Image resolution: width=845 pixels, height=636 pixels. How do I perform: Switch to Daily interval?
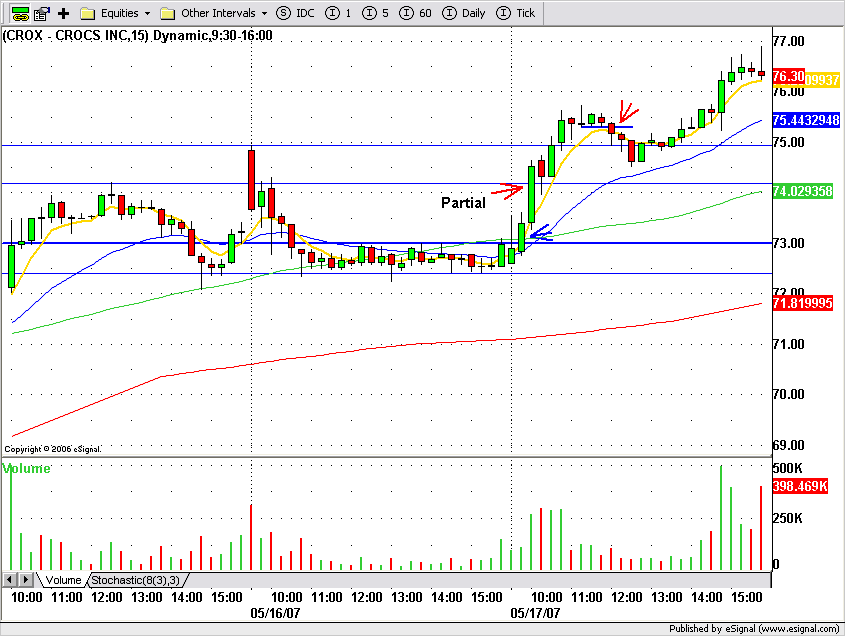coord(463,13)
